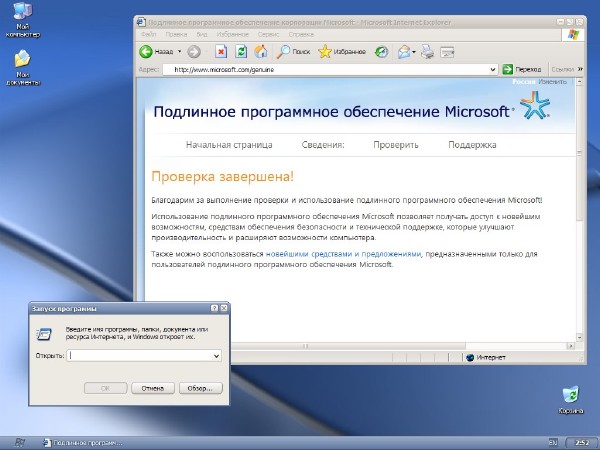
Task: Click the Print icon in toolbar
Action: [x=428, y=52]
